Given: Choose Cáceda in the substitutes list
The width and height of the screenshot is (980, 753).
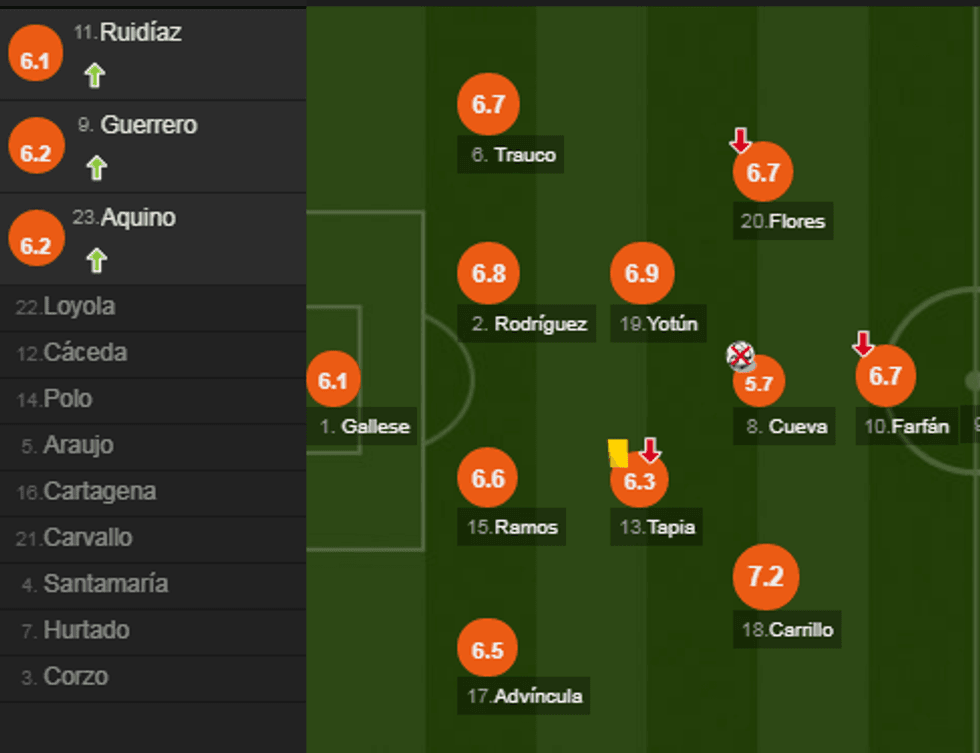Looking at the screenshot, I should pyautogui.click(x=85, y=353).
